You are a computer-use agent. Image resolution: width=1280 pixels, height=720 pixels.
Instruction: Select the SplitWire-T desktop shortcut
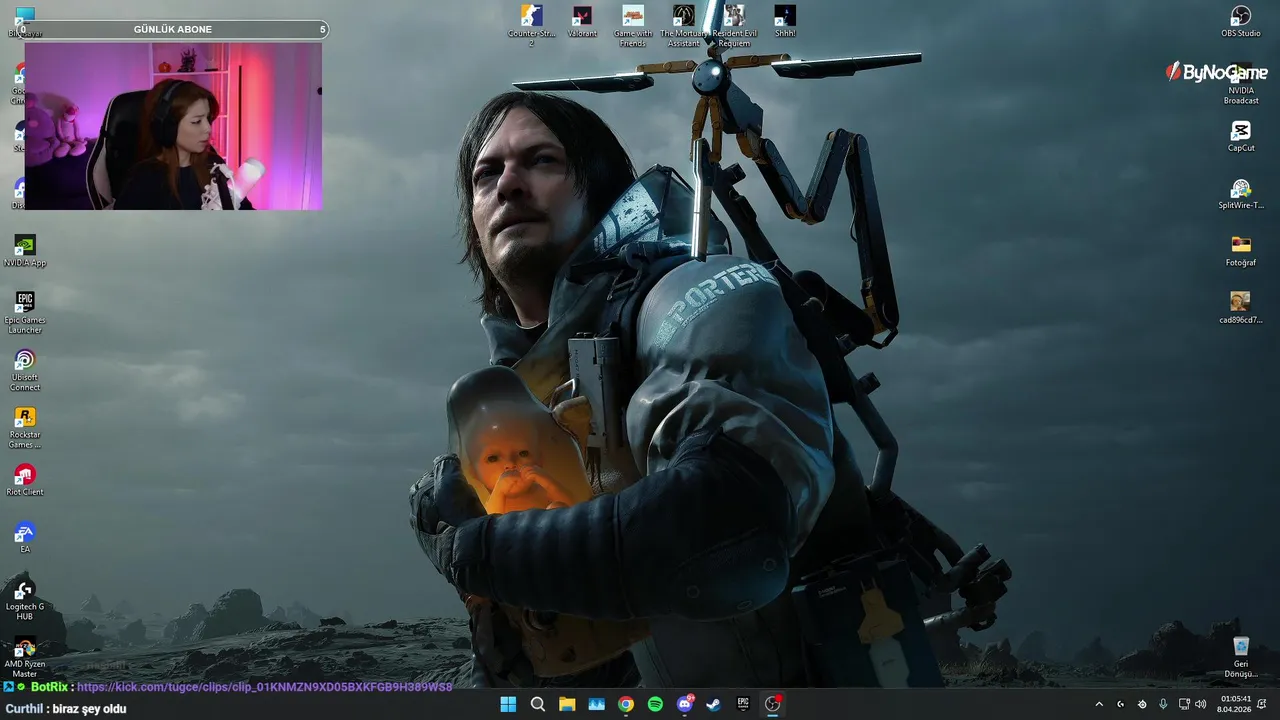[1241, 194]
